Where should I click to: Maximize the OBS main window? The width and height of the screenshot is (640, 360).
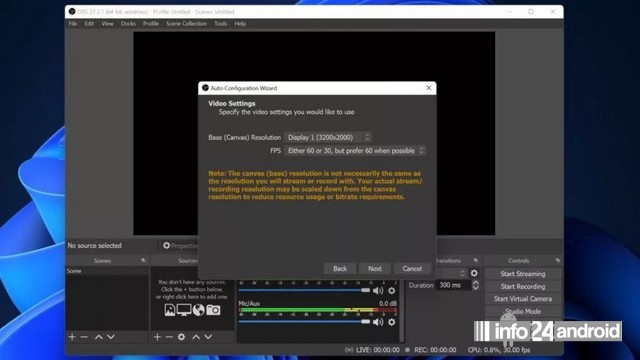[531, 11]
